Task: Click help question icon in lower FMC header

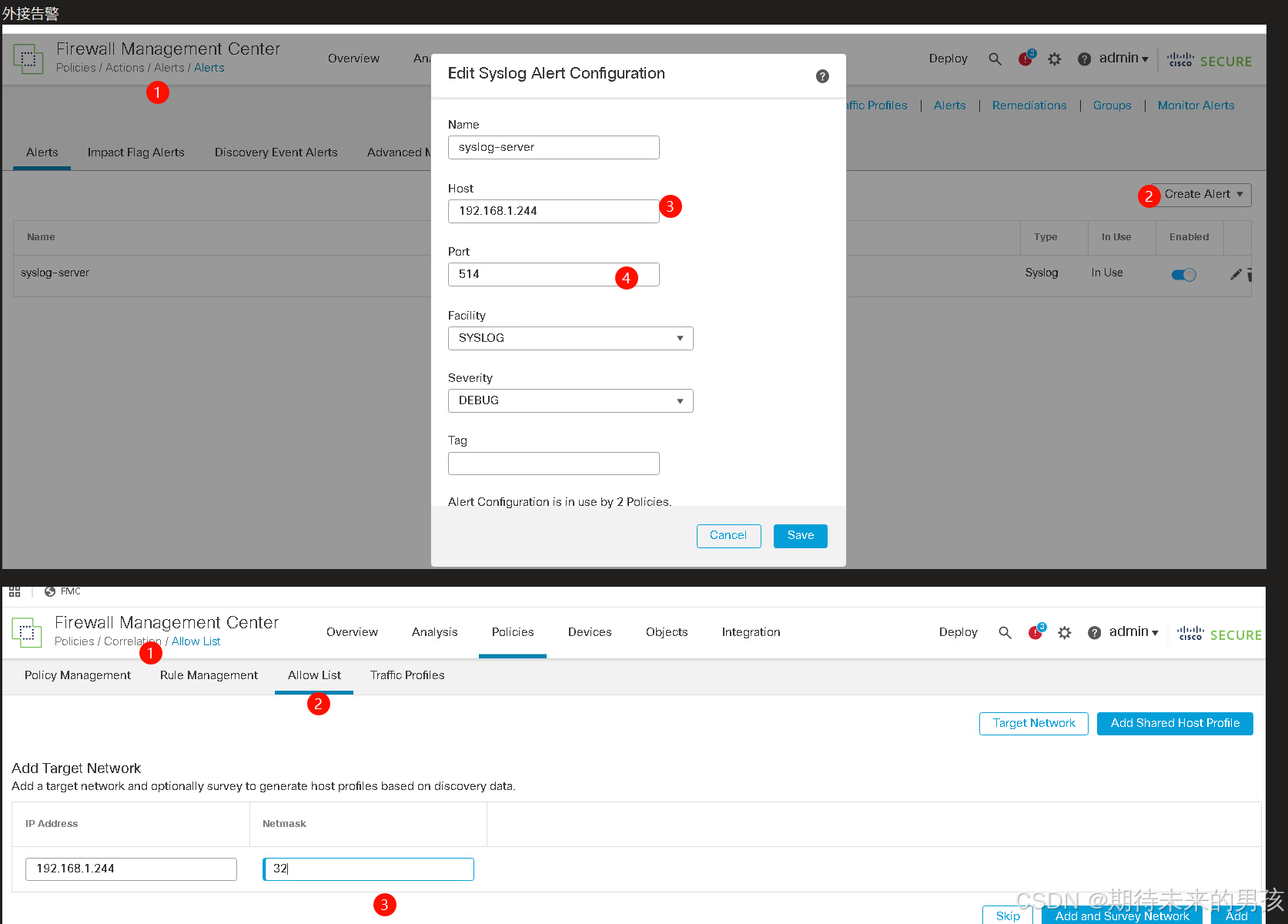Action: coord(1094,633)
